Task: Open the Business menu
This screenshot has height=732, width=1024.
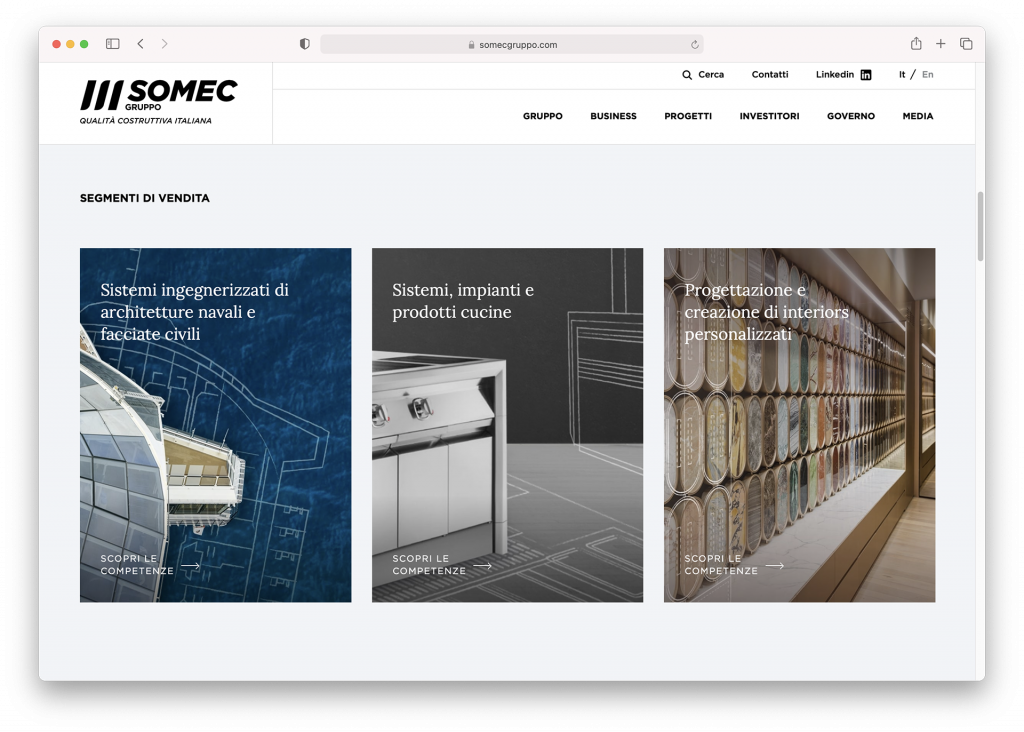Action: 613,116
